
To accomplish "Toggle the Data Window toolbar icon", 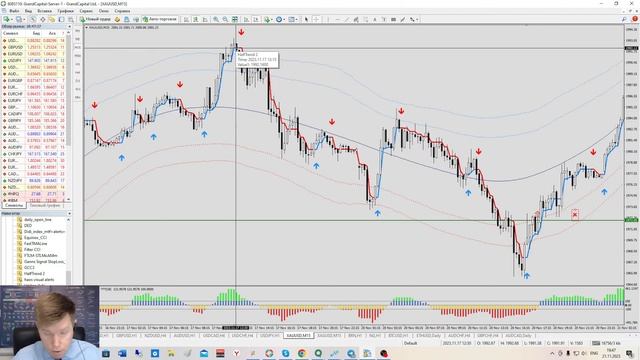I will click(42, 19).
